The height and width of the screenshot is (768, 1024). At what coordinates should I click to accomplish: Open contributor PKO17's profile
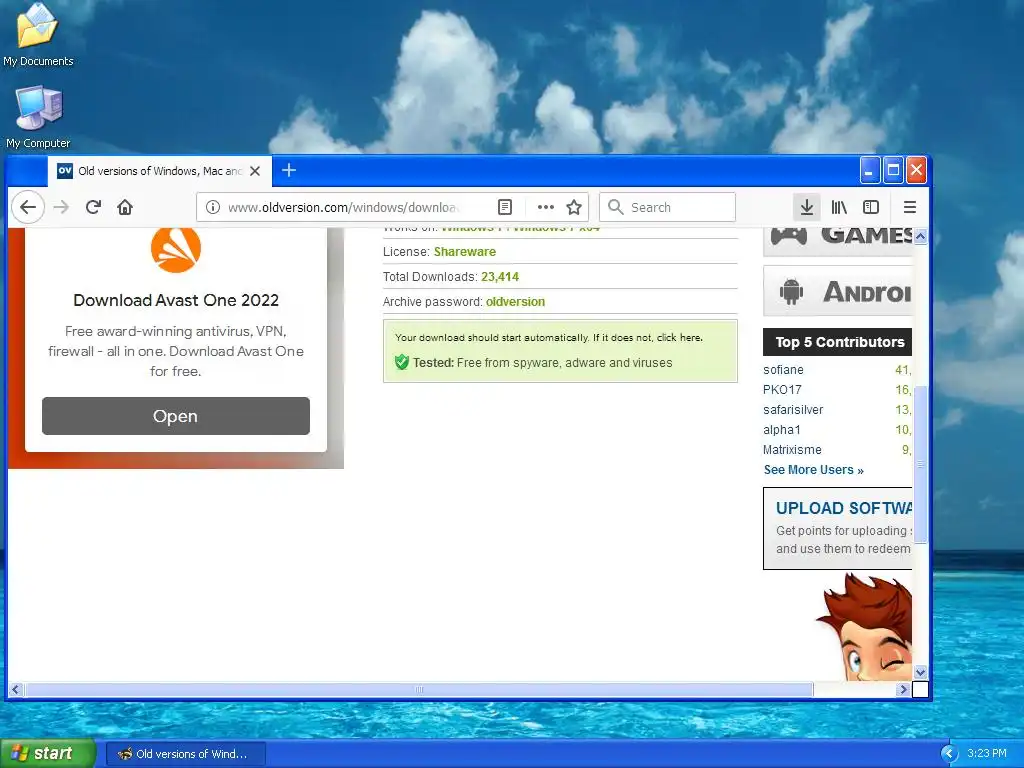click(x=782, y=390)
